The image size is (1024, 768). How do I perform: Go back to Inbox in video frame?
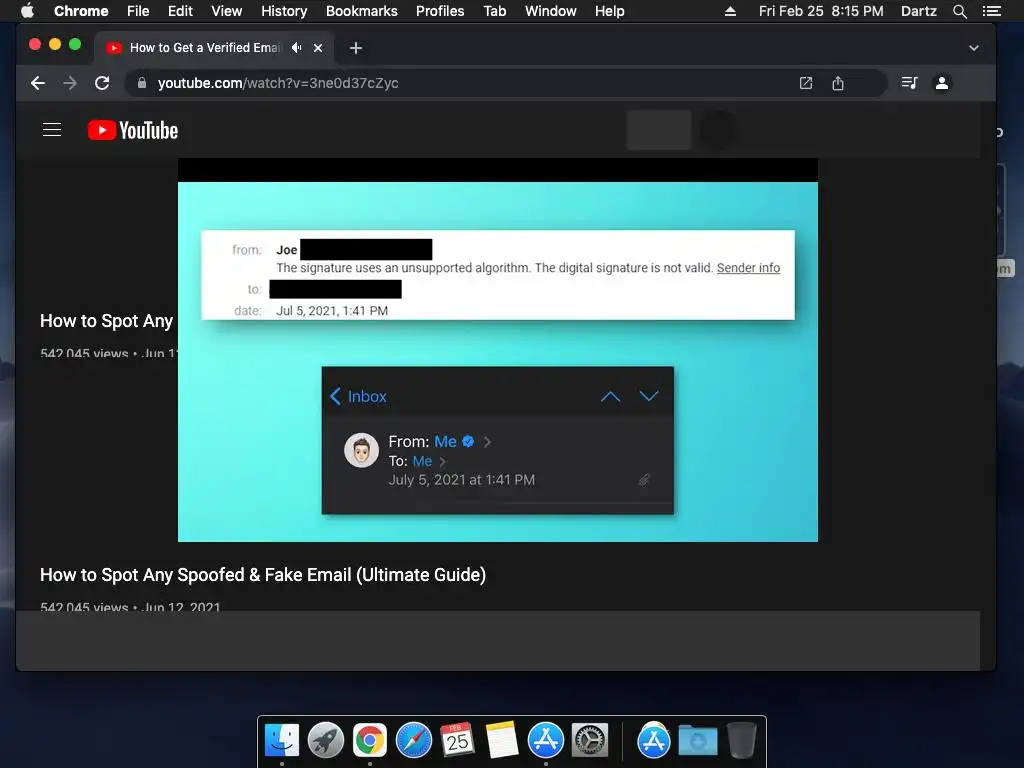pyautogui.click(x=359, y=396)
